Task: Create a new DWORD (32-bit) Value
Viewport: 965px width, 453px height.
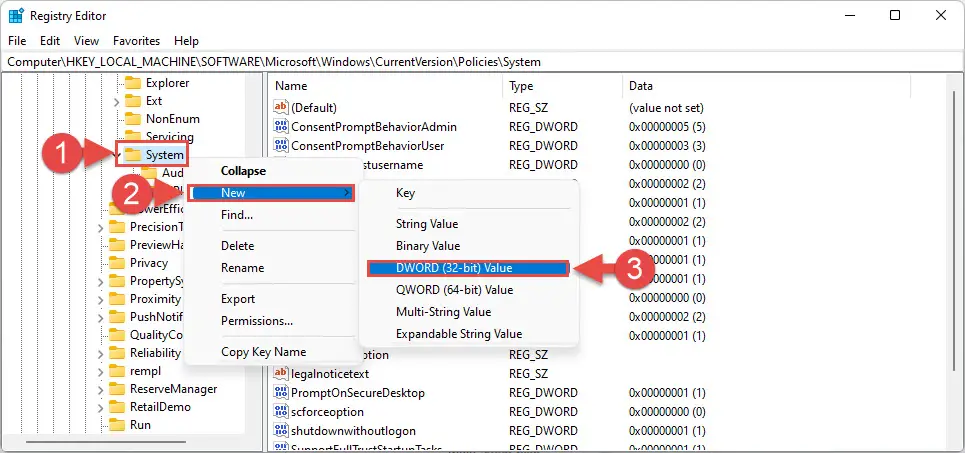Action: [x=468, y=268]
